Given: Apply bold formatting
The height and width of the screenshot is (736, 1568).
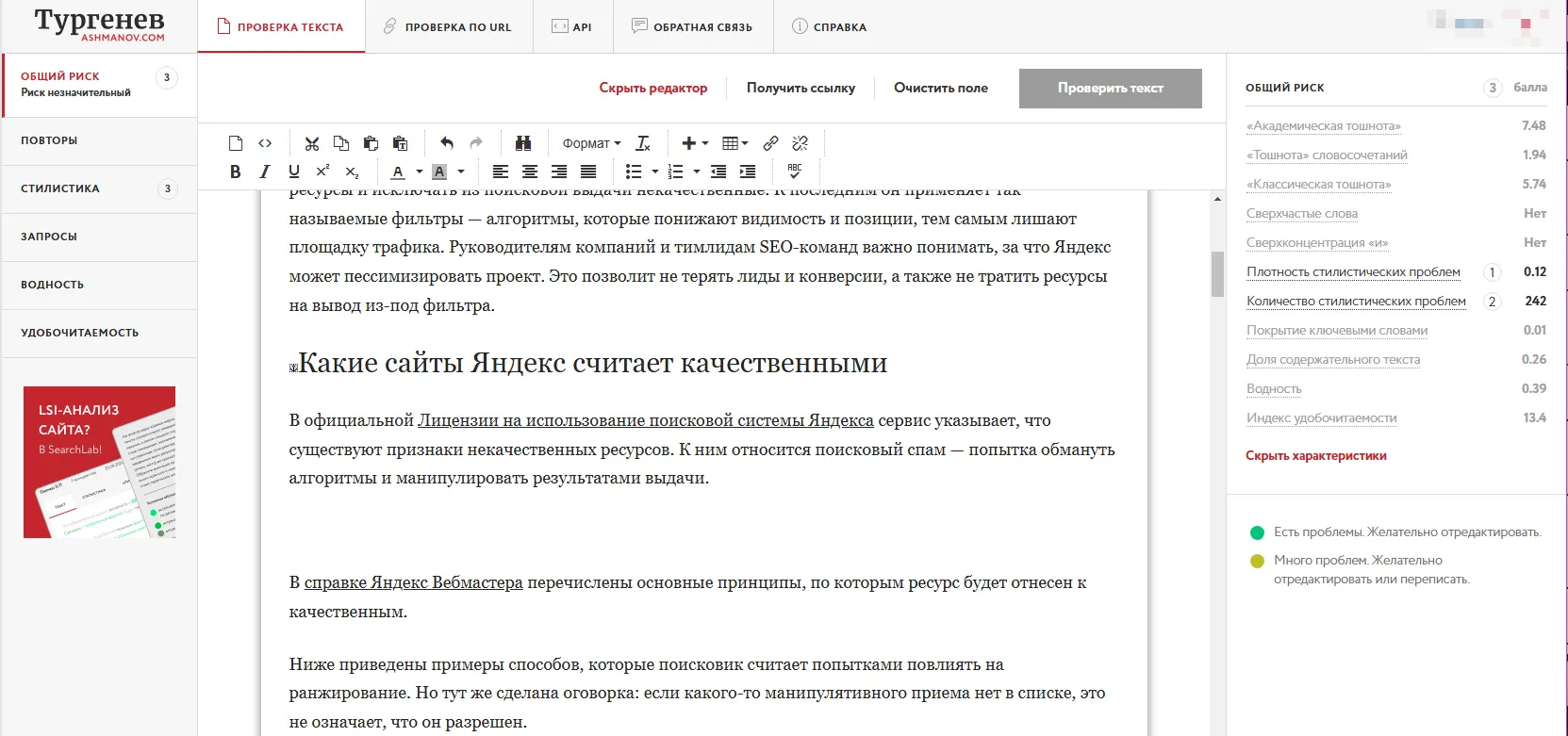Looking at the screenshot, I should pos(236,172).
